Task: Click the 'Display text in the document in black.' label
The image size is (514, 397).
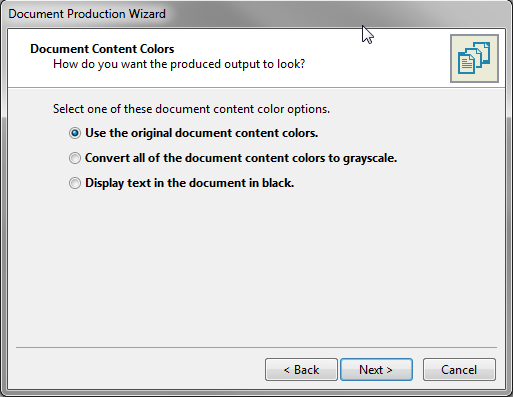Action: coord(190,183)
